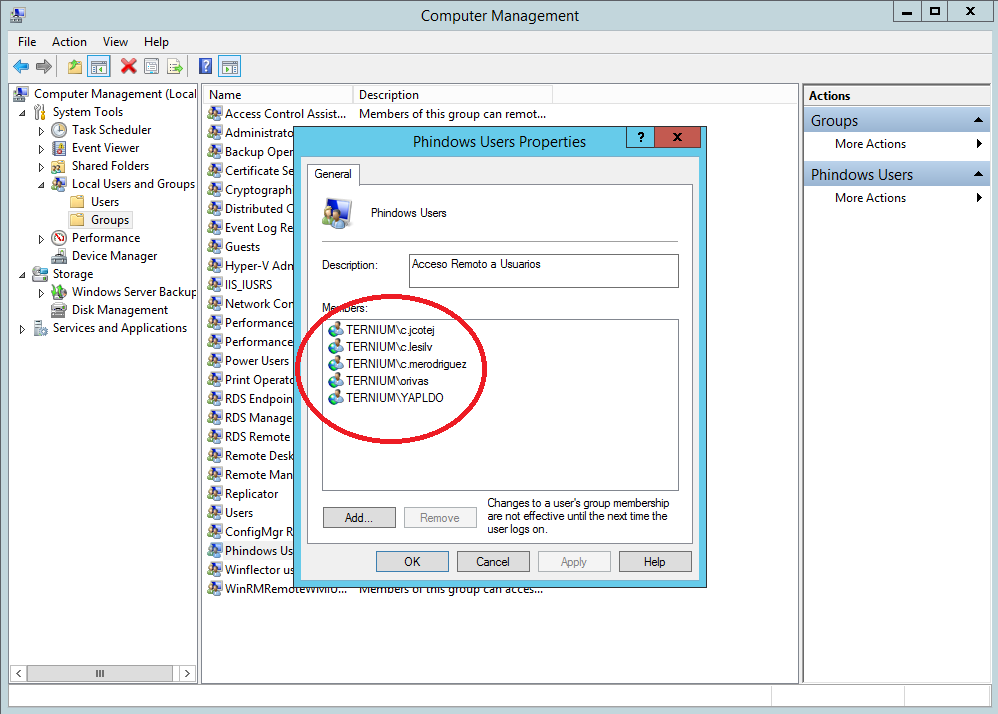Screen dimensions: 998x714
Task: Select the Device Manager tree node
Action: 114,256
